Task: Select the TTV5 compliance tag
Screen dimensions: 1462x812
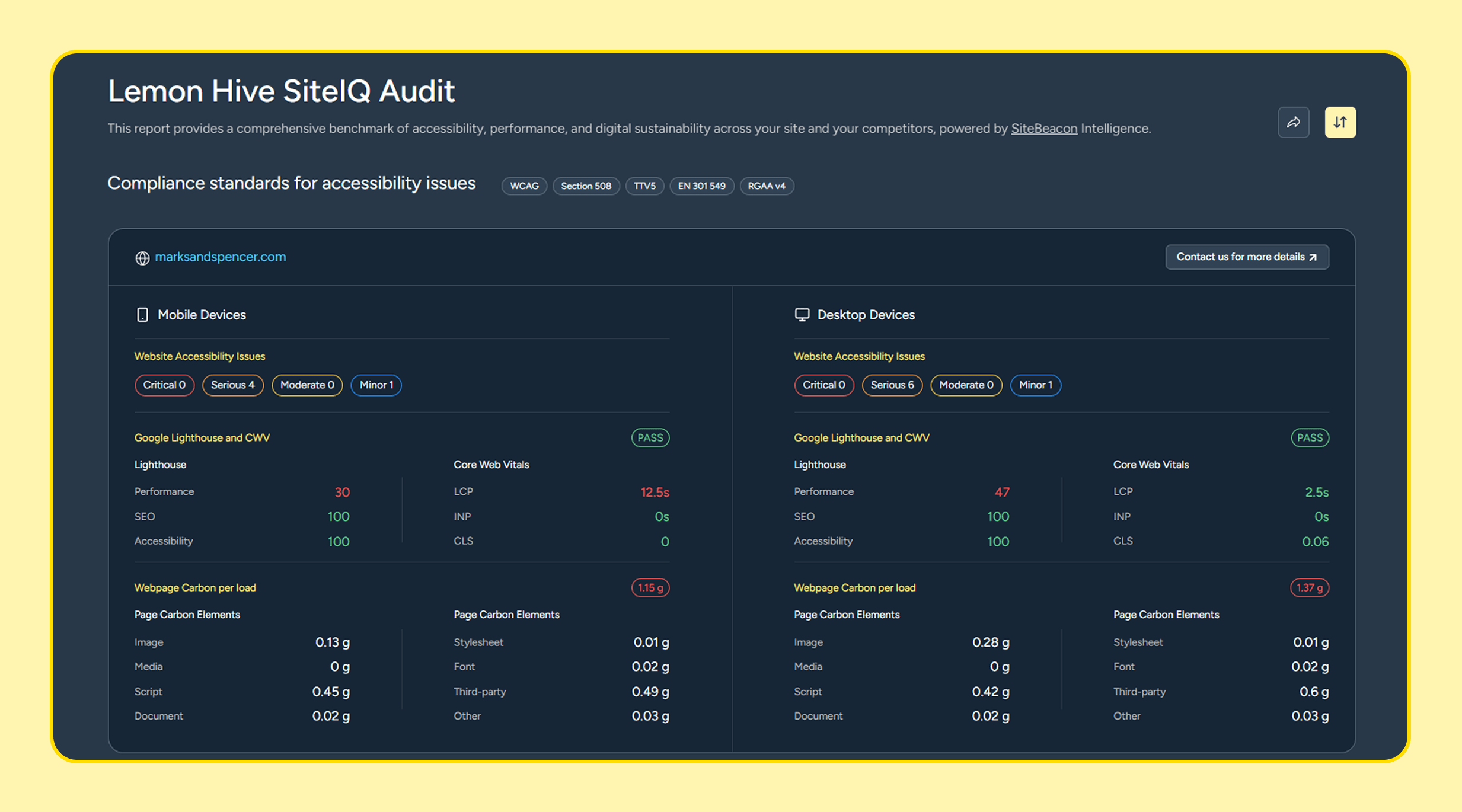Action: click(644, 186)
